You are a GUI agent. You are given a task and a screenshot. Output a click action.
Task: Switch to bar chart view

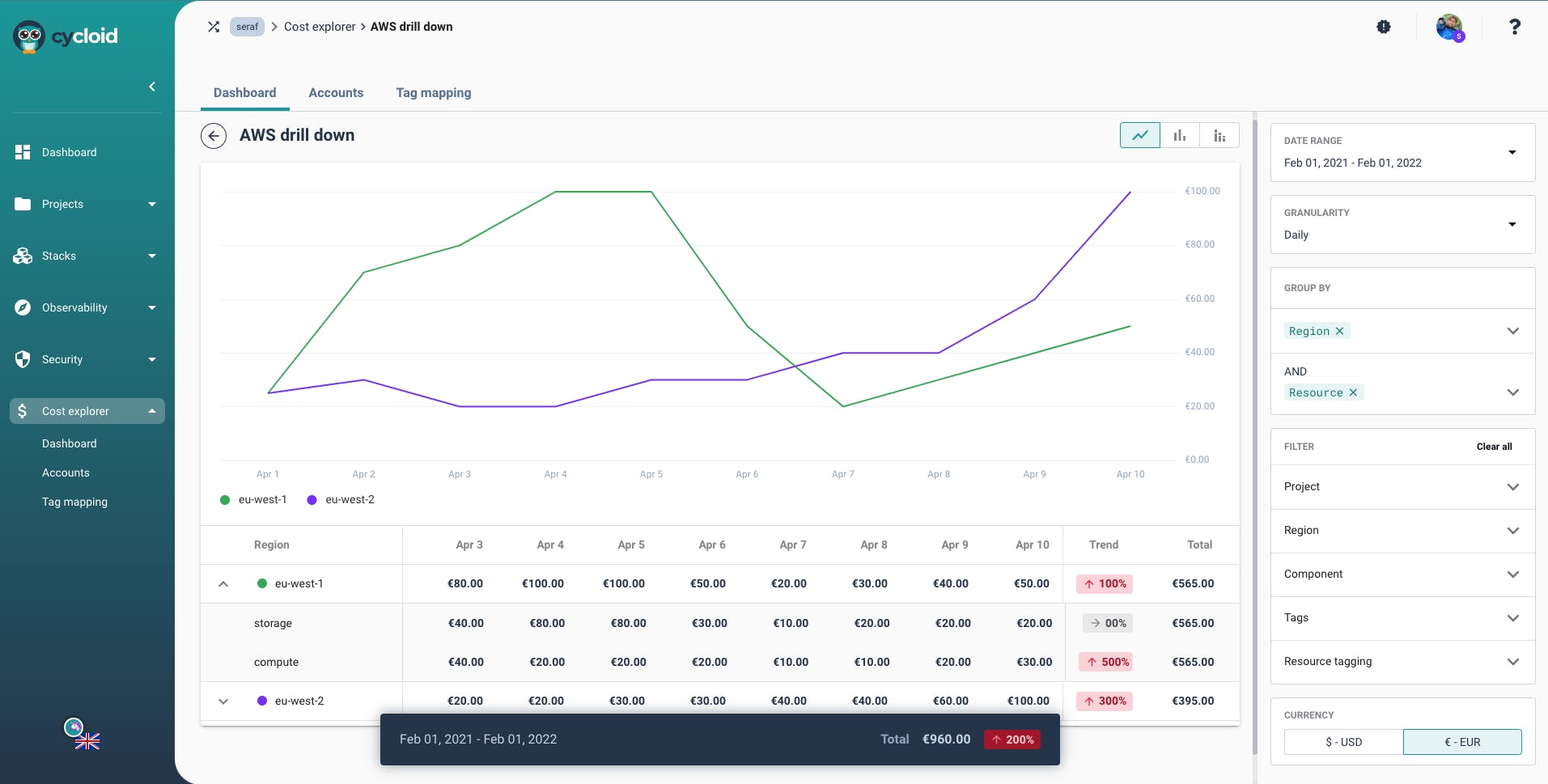[x=1179, y=135]
